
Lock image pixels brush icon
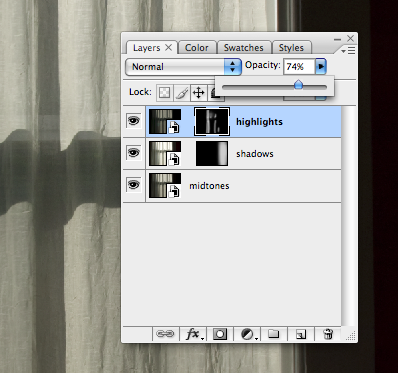(182, 92)
